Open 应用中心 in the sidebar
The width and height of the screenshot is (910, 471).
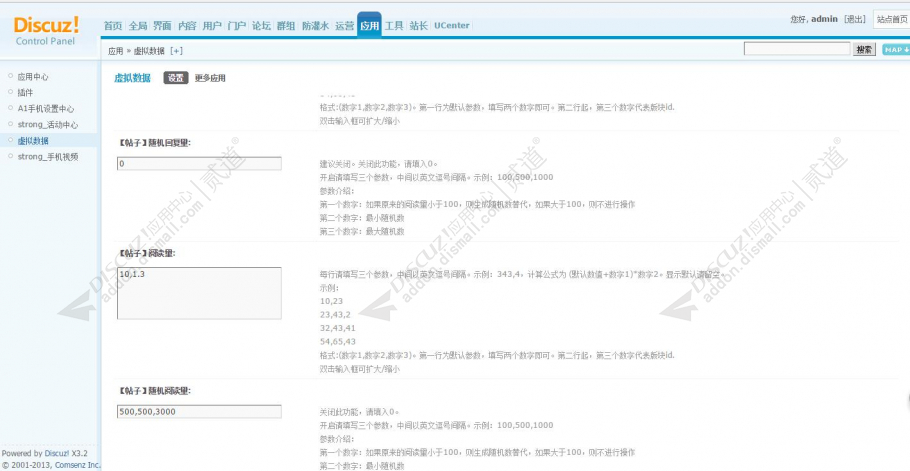point(33,77)
